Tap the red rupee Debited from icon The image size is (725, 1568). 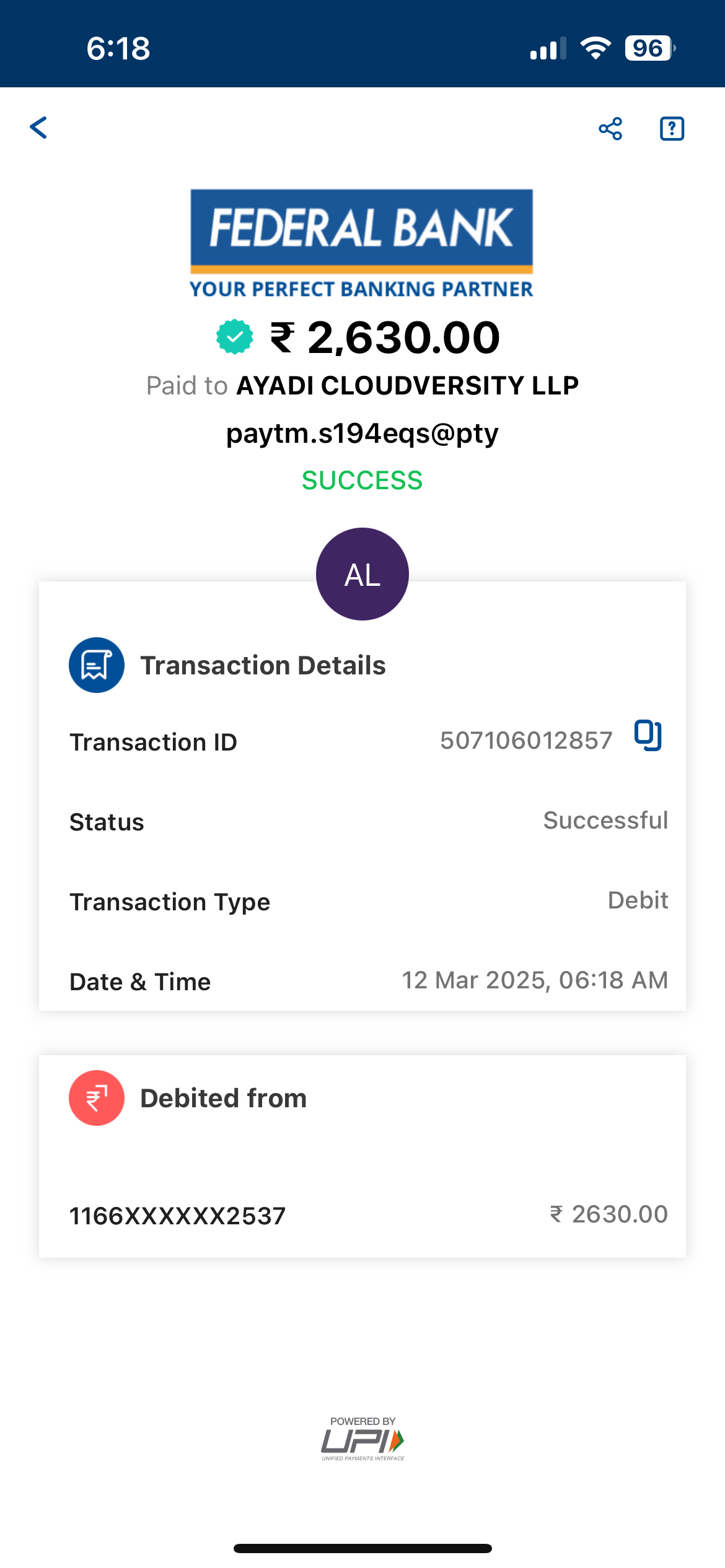97,1098
